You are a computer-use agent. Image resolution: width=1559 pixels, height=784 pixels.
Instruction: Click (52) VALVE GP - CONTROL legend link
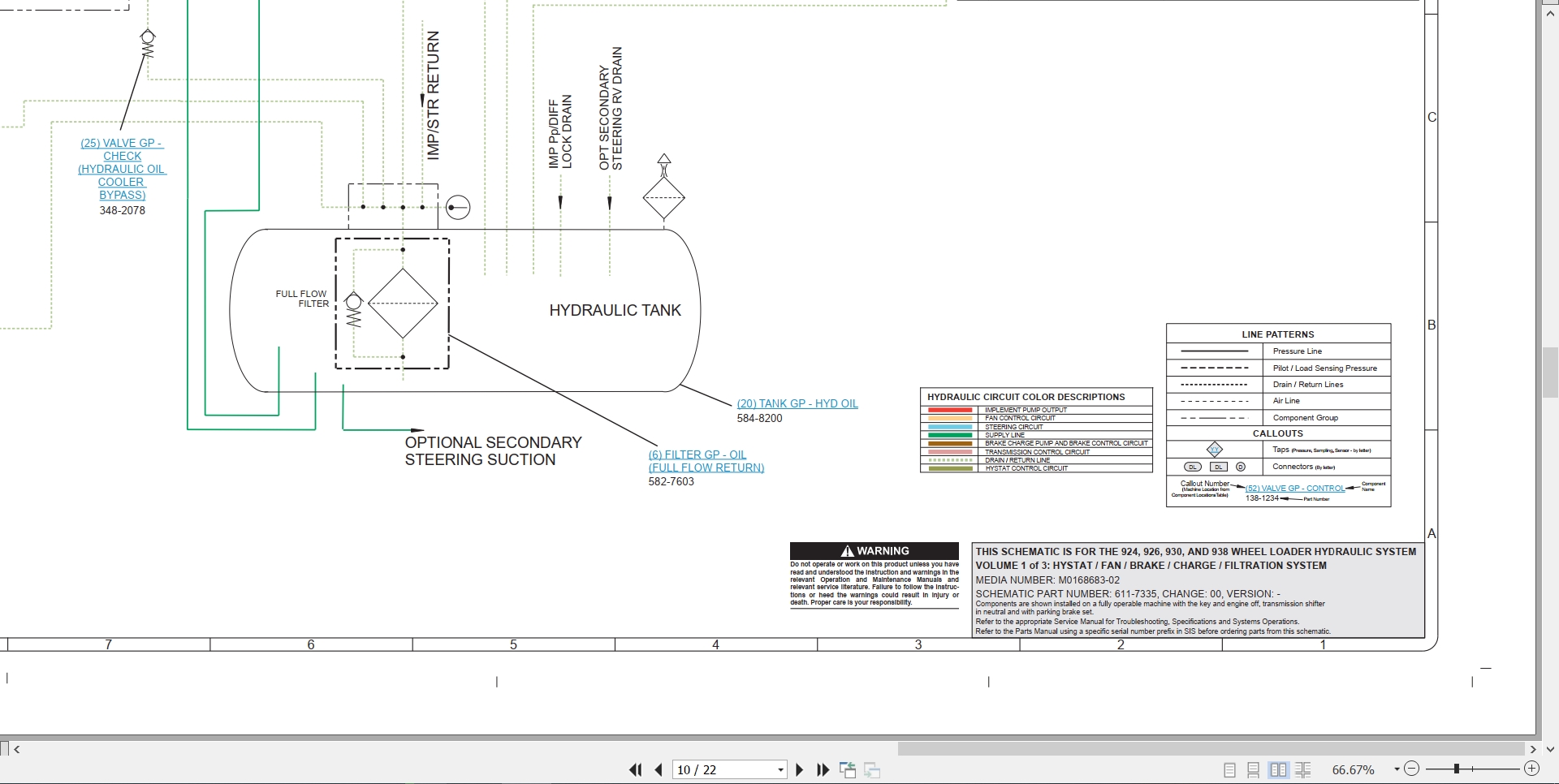(1295, 489)
